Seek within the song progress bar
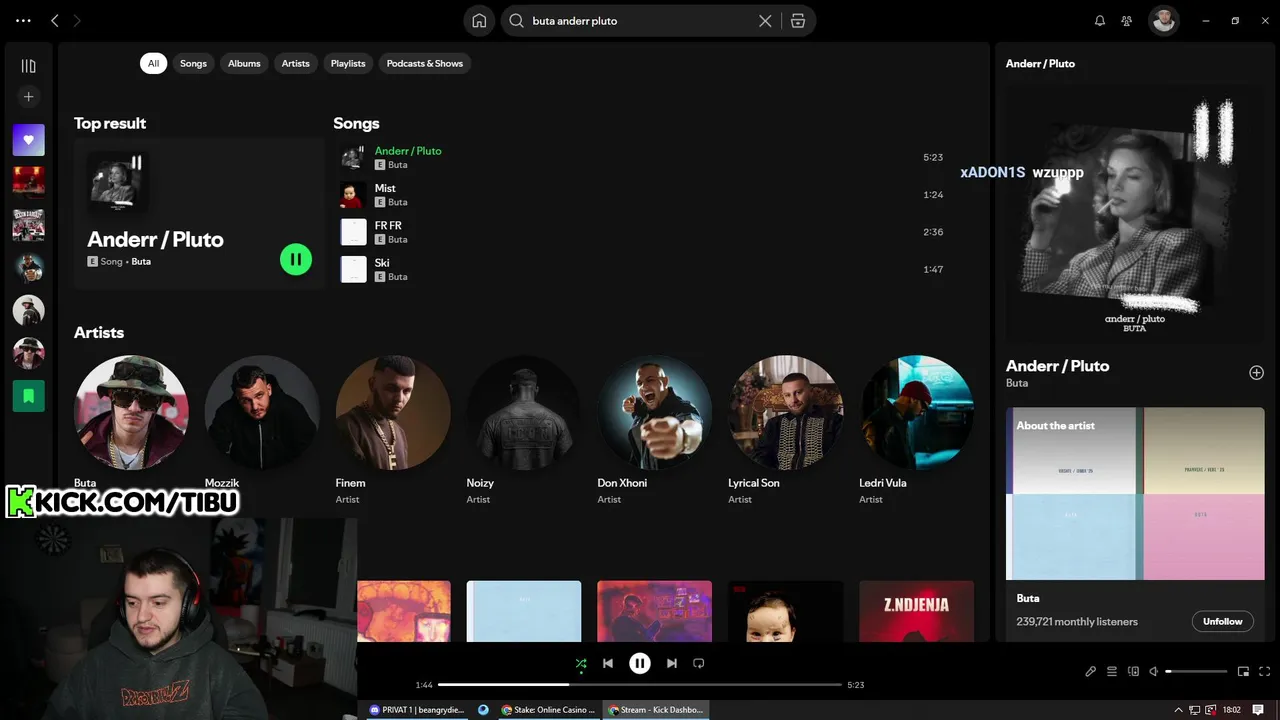 click(640, 685)
